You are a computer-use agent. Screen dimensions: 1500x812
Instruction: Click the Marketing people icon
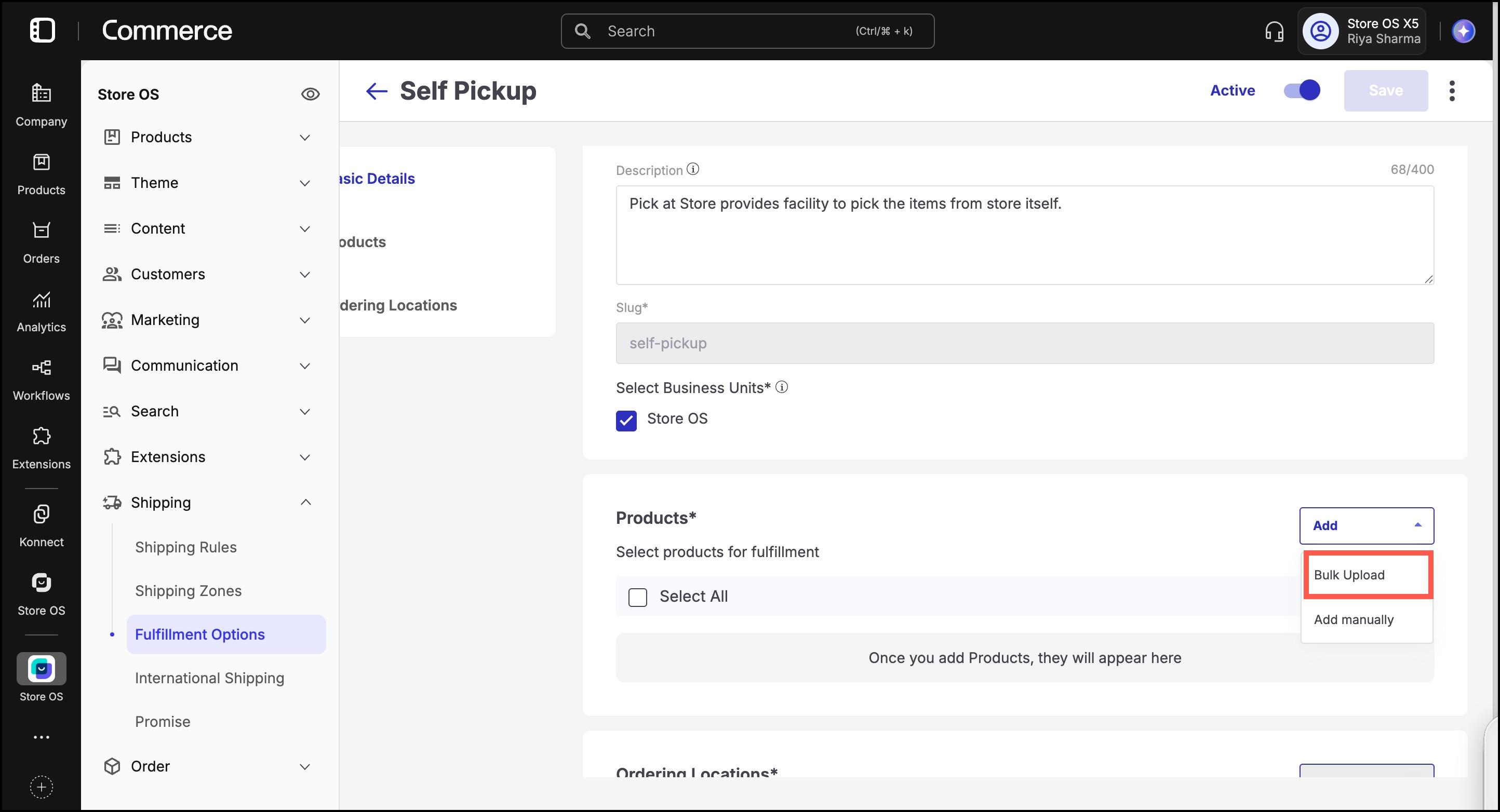pyautogui.click(x=112, y=320)
